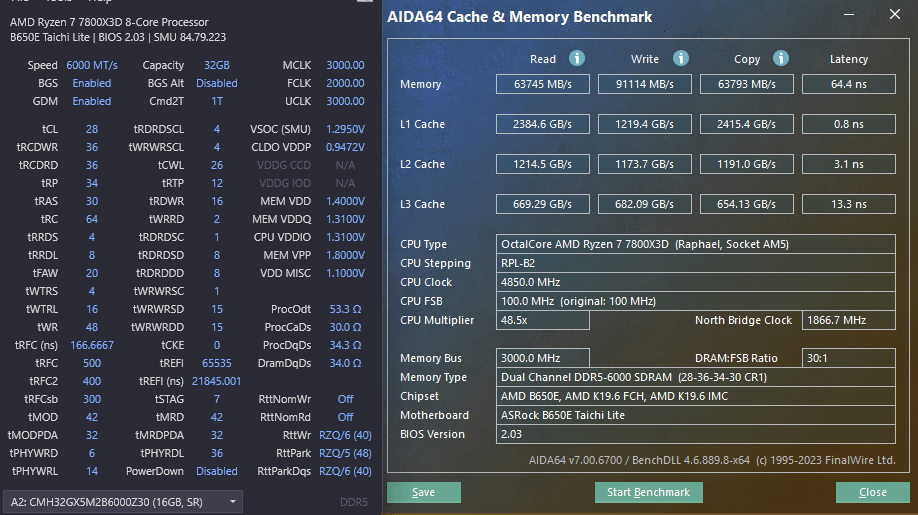This screenshot has height=515, width=918.
Task: Click the tRFC (ns) value 166.6667
Action: pyautogui.click(x=92, y=345)
